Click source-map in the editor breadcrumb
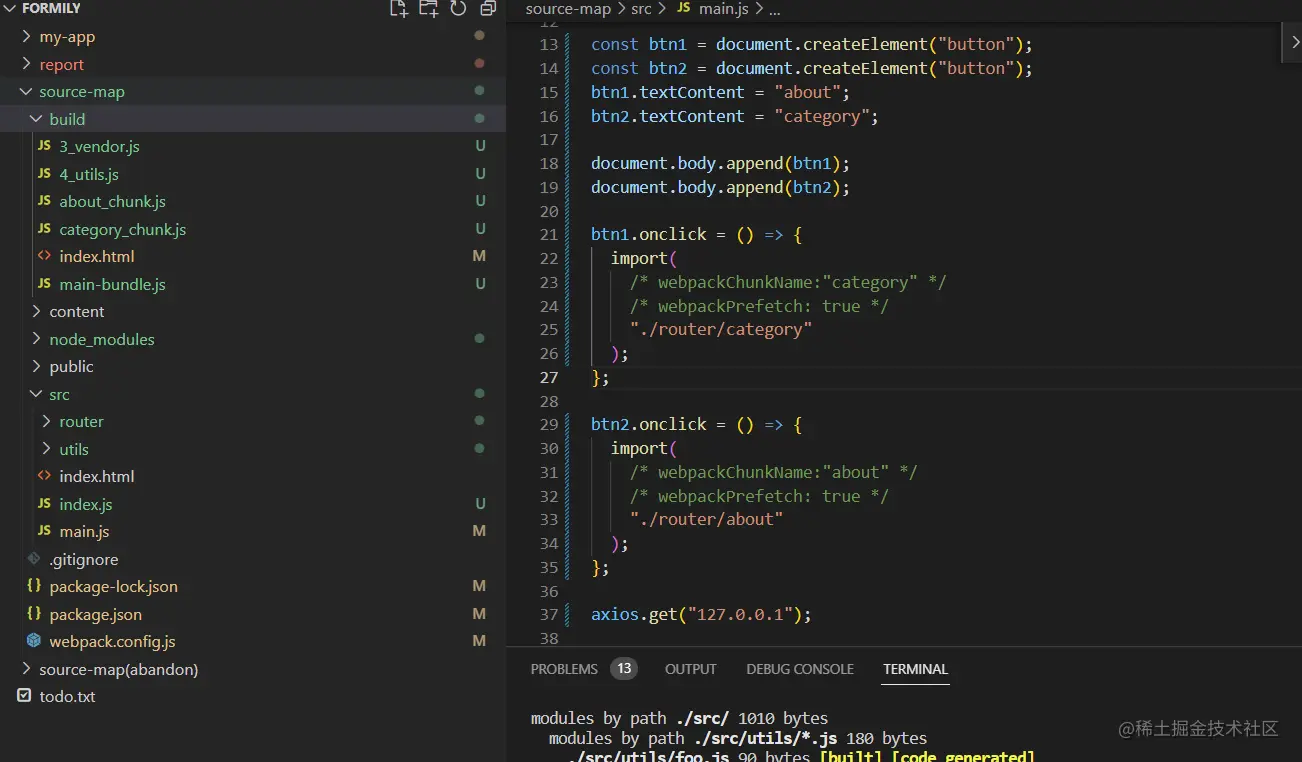Screen dimensions: 1302x762 click(x=568, y=8)
